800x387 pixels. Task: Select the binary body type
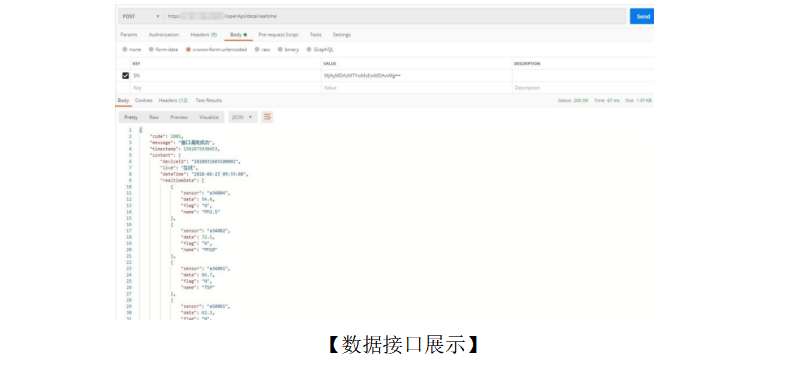pos(288,49)
